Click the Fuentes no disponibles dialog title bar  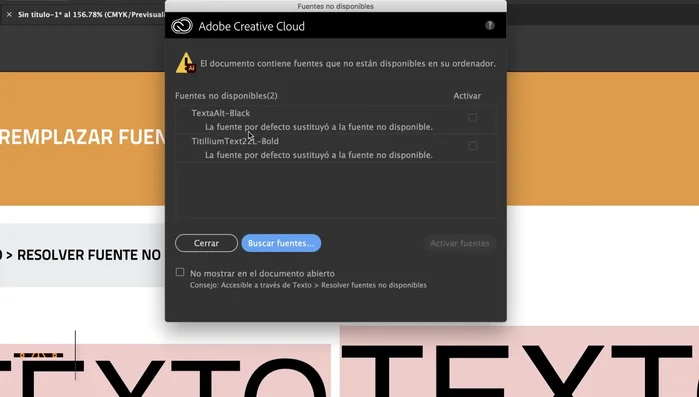336,6
